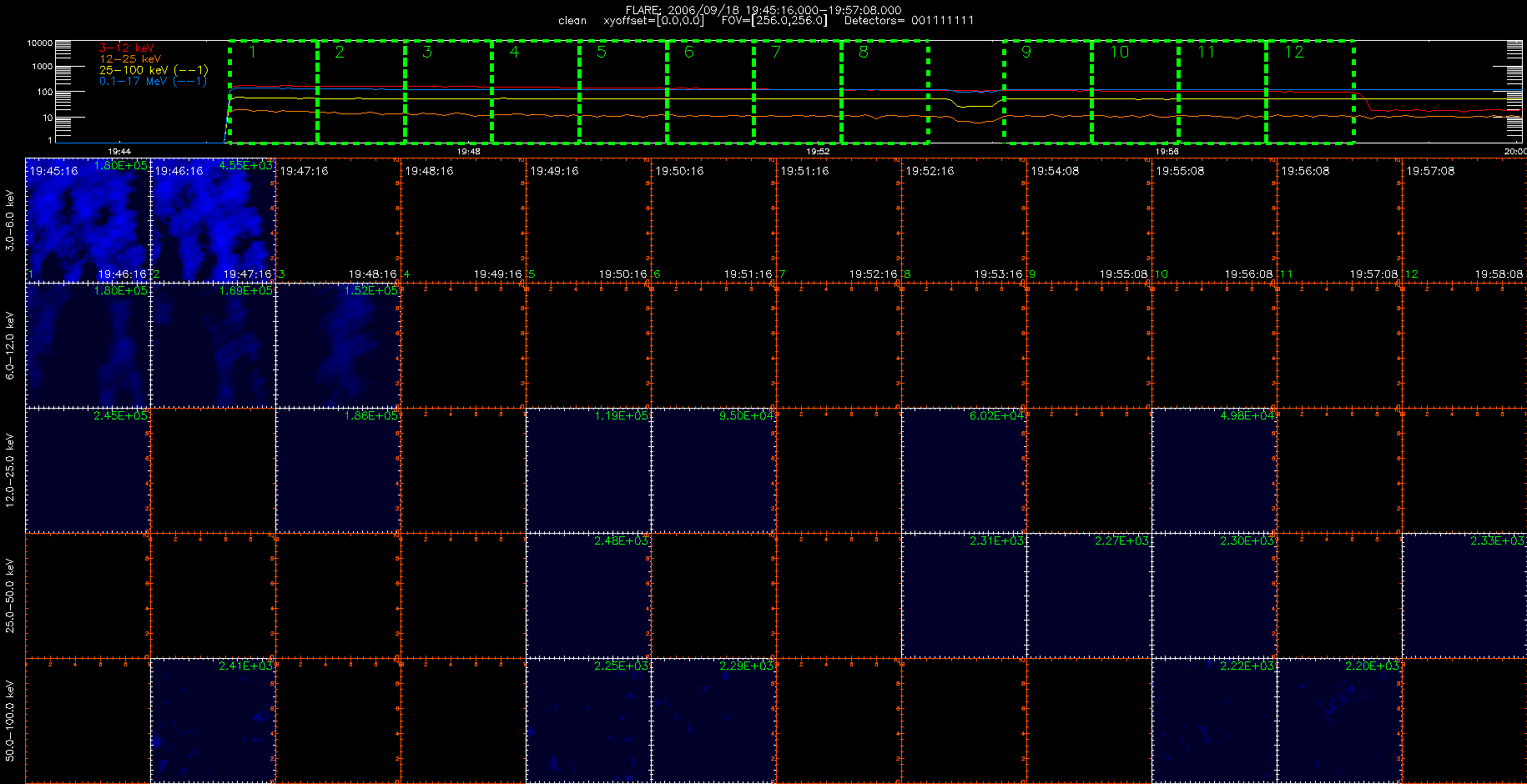Screen dimensions: 1527x784
Task: Select interval 7 box in the light curve
Action: tap(799, 92)
